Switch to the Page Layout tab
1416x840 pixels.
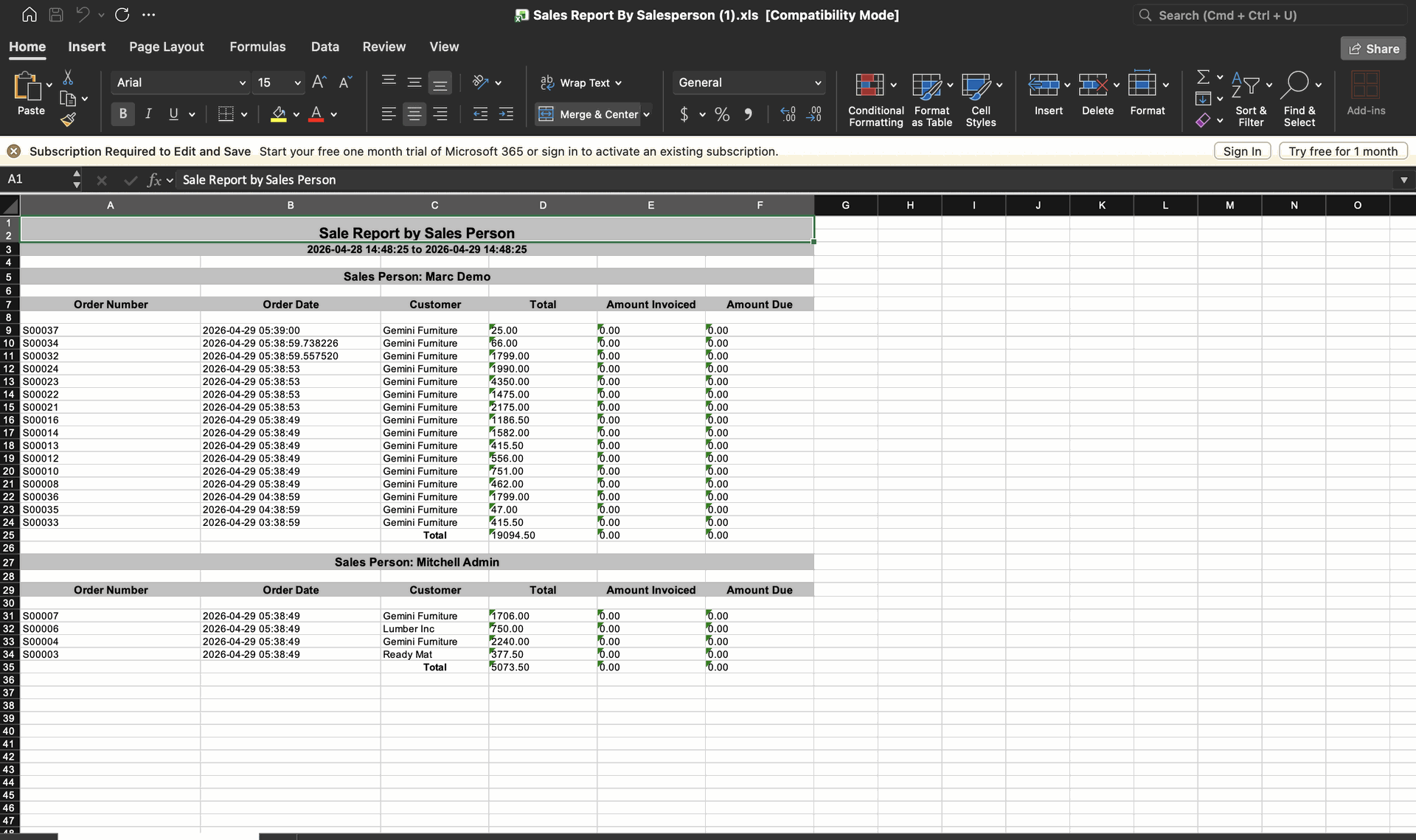166,46
